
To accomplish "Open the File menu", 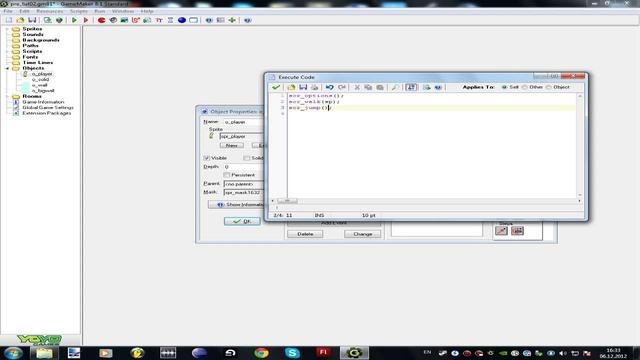I will click(8, 11).
